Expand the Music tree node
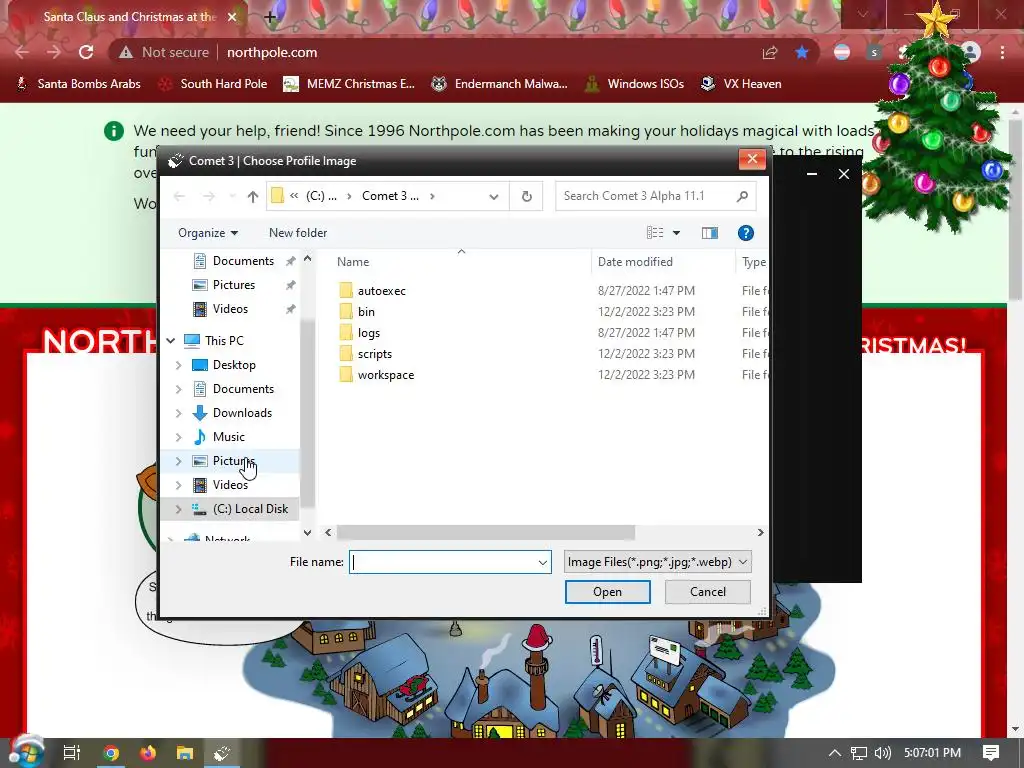Image resolution: width=1024 pixels, height=768 pixels. [x=178, y=437]
